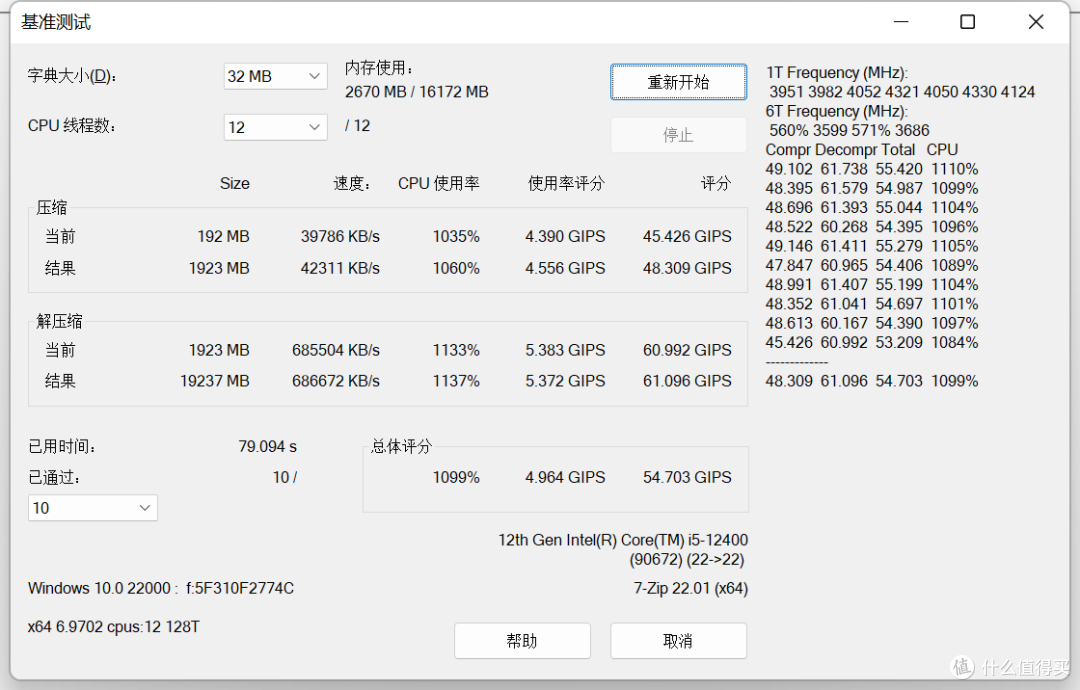Click the 取消 cancel button
The height and width of the screenshot is (690, 1080).
(678, 641)
